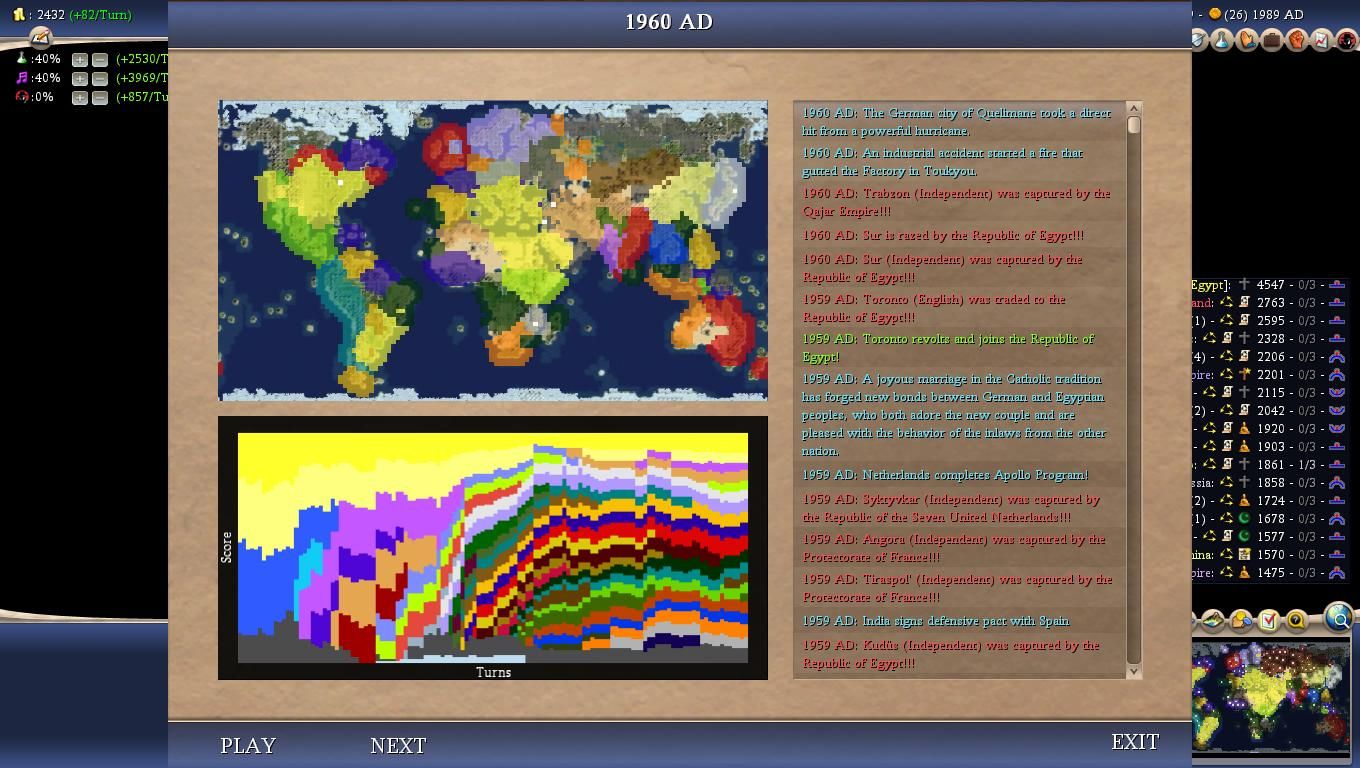Click the scoreboard row with score 1475
The image size is (1360, 768).
pos(1270,572)
